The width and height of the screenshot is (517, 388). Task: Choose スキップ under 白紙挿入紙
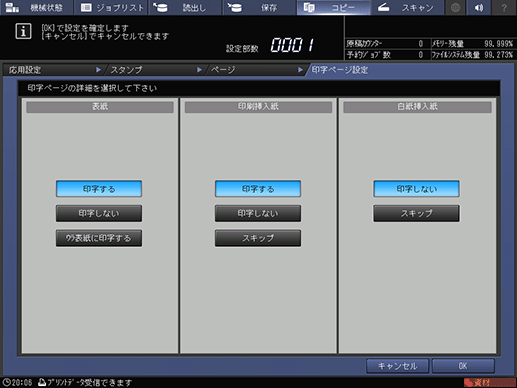[416, 213]
